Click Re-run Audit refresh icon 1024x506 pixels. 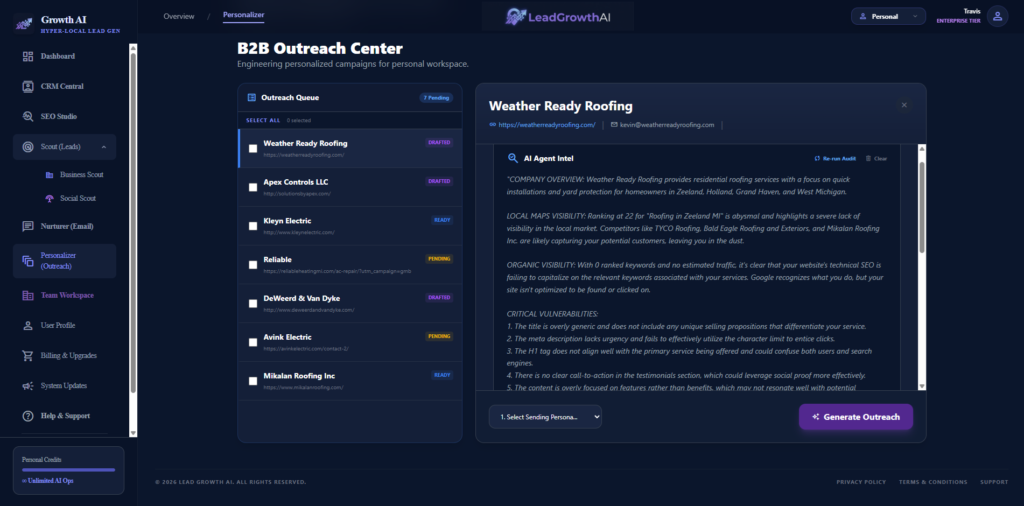coord(817,159)
